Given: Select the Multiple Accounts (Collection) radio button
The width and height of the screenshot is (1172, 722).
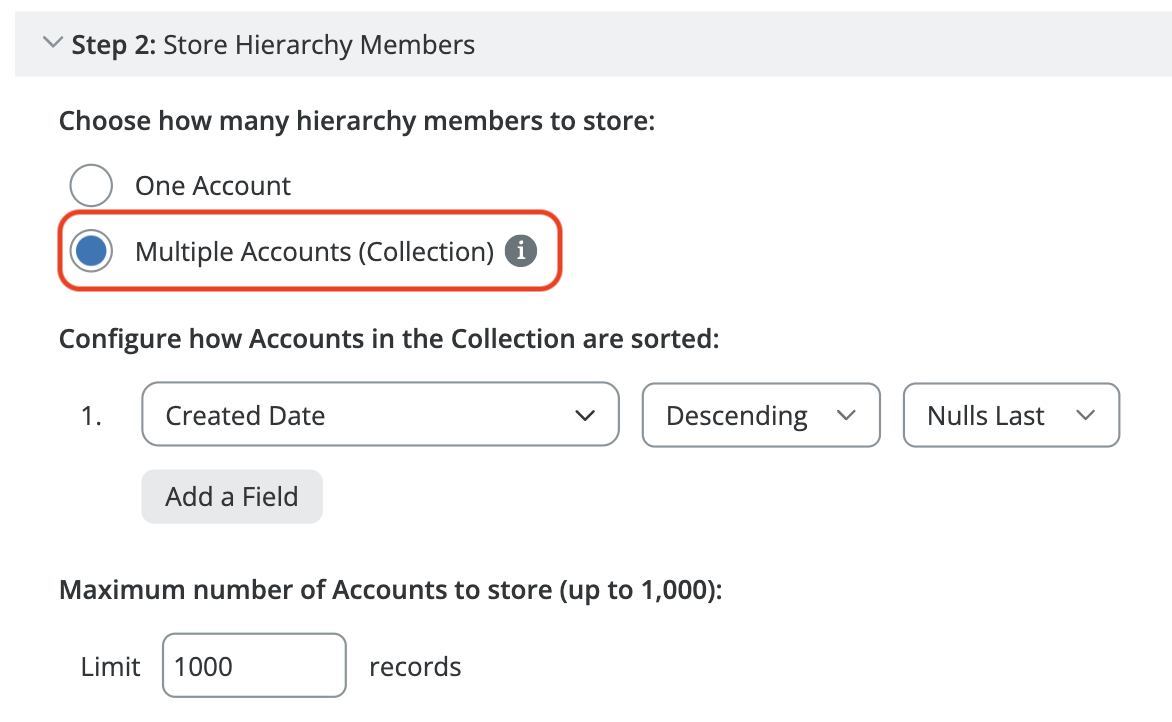Looking at the screenshot, I should click(91, 252).
